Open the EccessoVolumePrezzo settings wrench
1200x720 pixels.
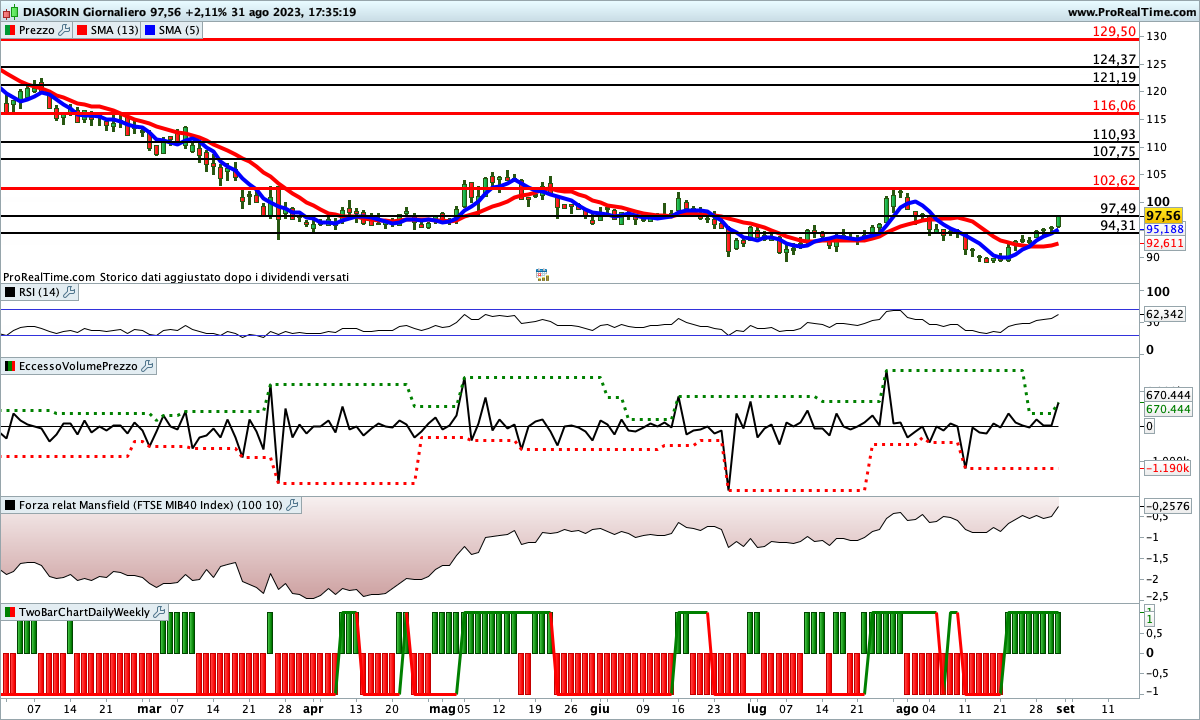(148, 367)
